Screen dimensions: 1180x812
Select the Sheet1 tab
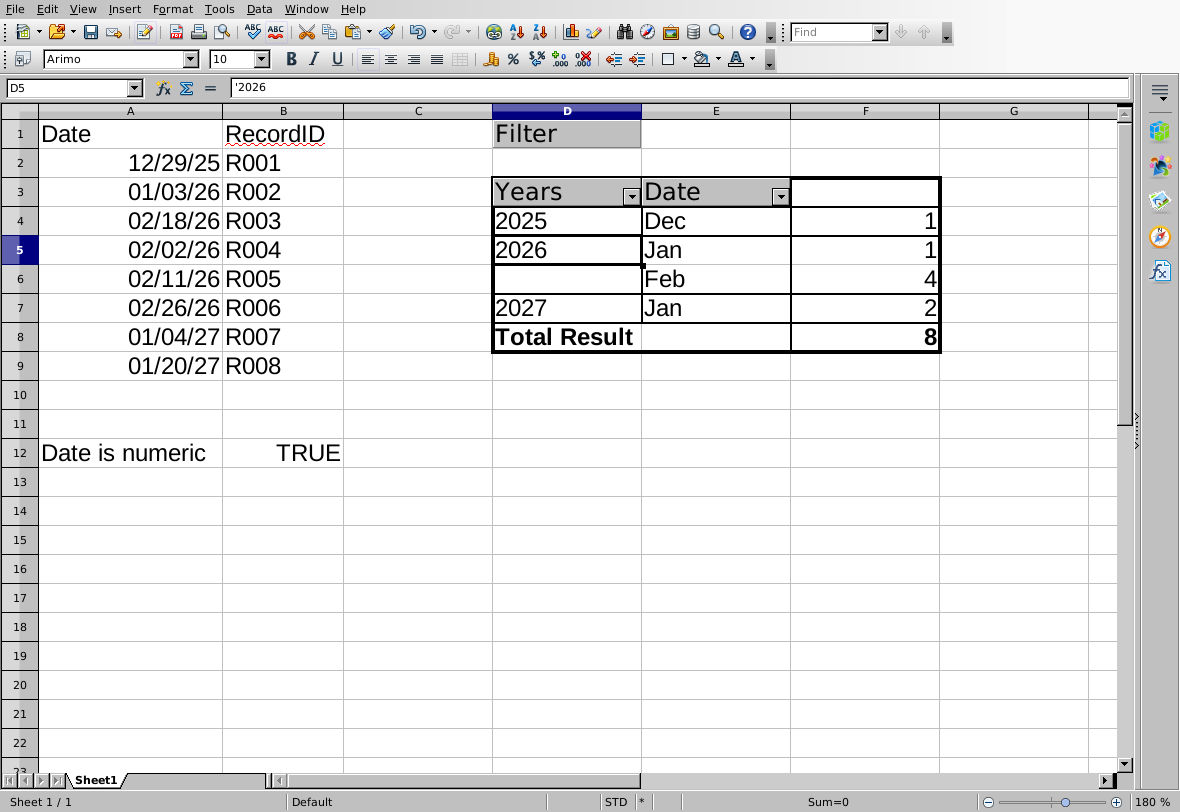click(x=96, y=780)
